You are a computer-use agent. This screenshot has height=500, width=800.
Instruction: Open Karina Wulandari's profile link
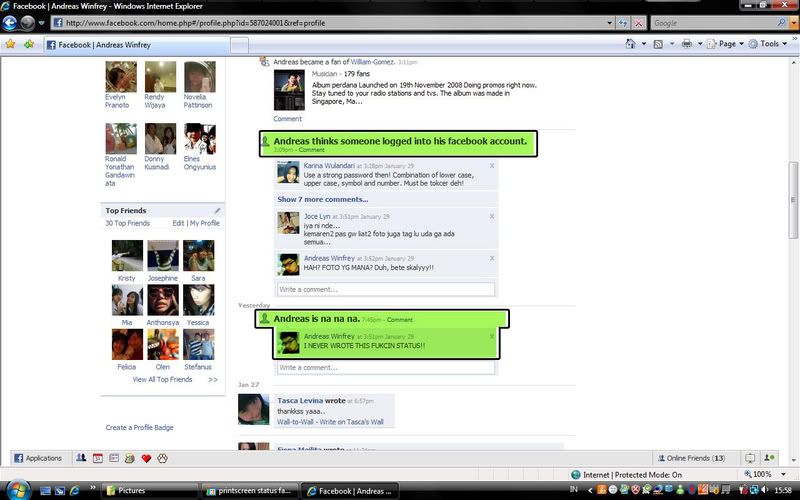(x=329, y=166)
